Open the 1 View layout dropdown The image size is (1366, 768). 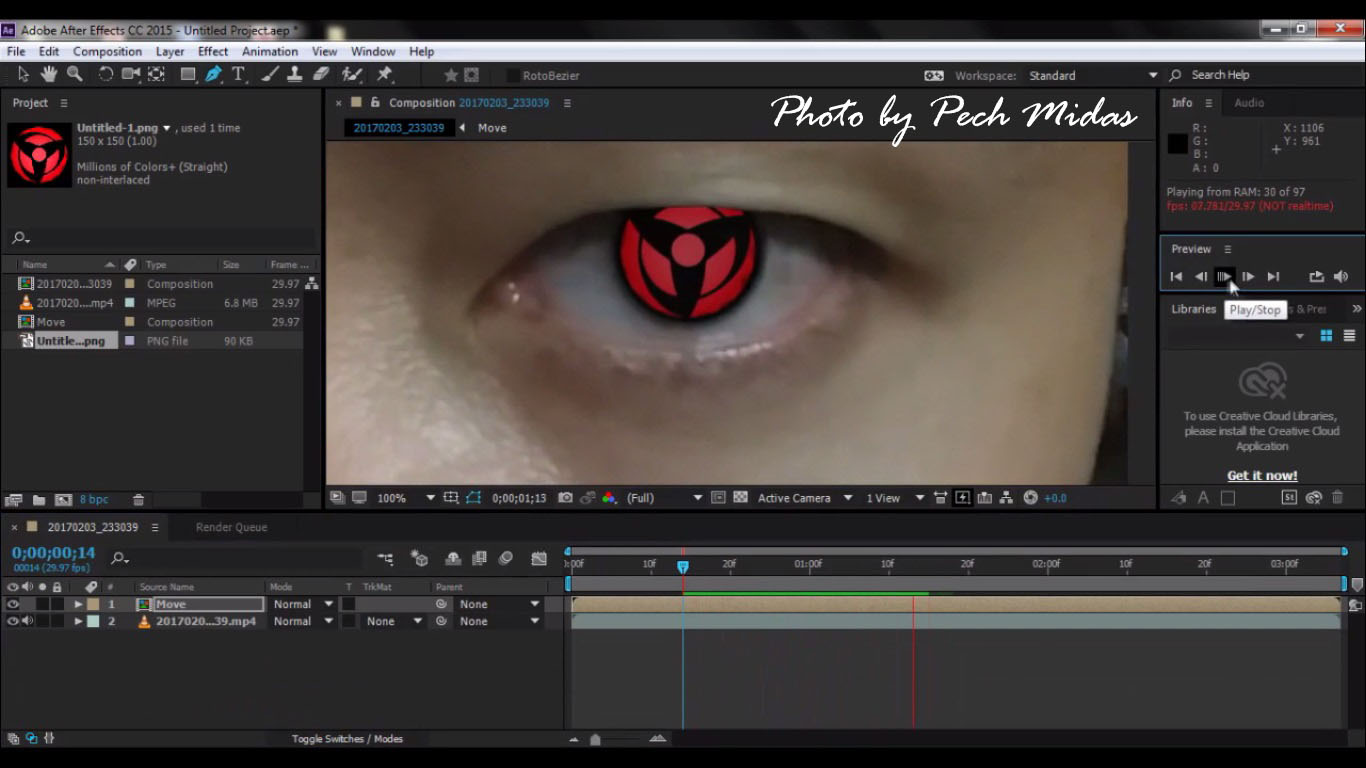894,497
